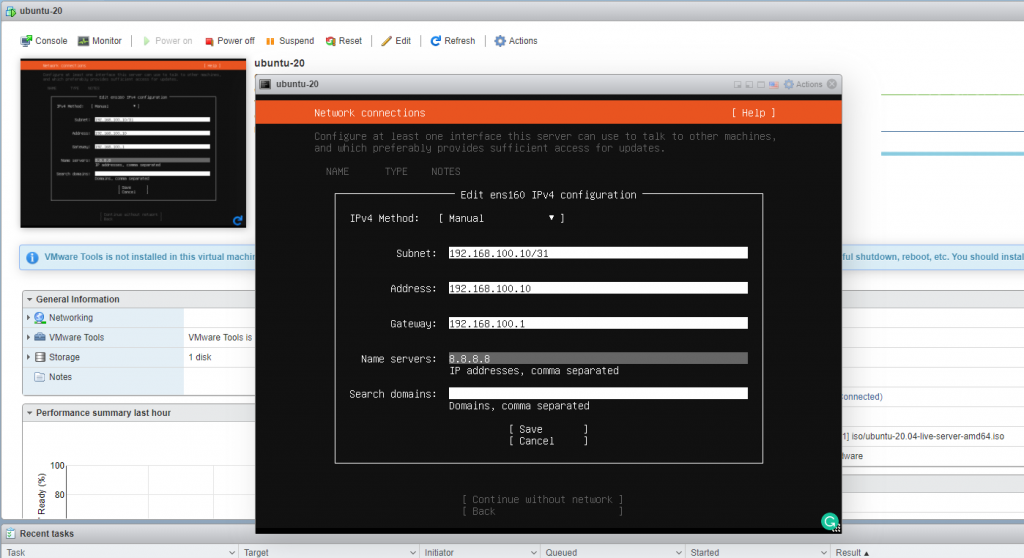Select the installer Back option
1024x558 pixels.
click(x=543, y=511)
